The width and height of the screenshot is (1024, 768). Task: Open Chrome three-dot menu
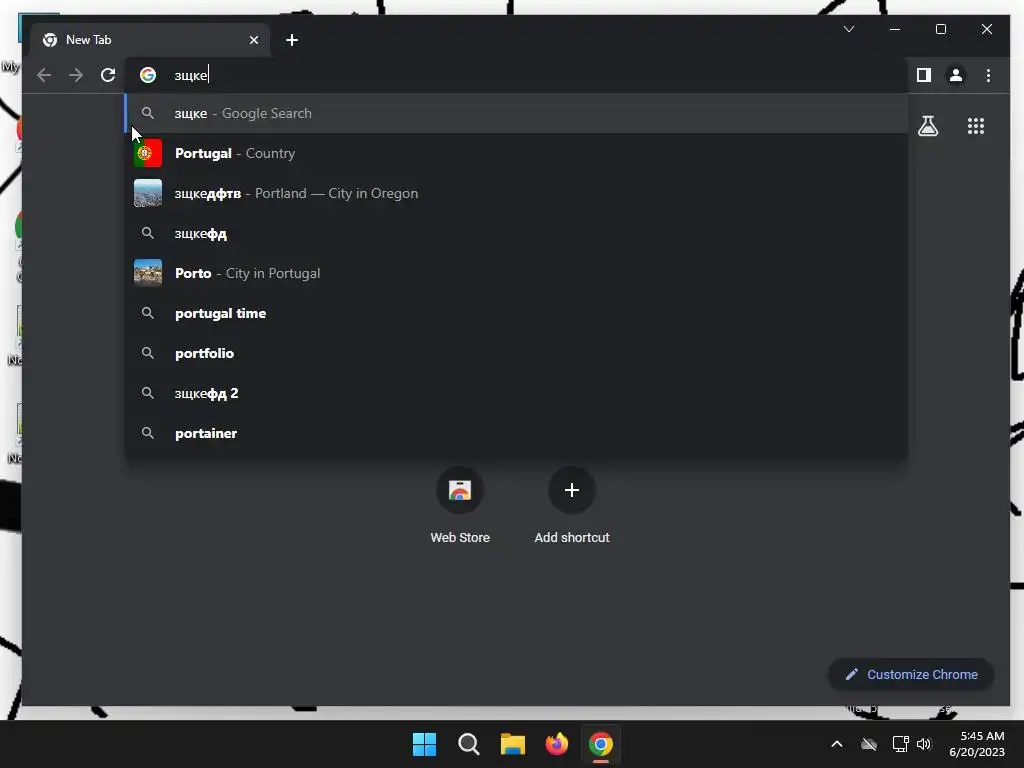tap(988, 75)
